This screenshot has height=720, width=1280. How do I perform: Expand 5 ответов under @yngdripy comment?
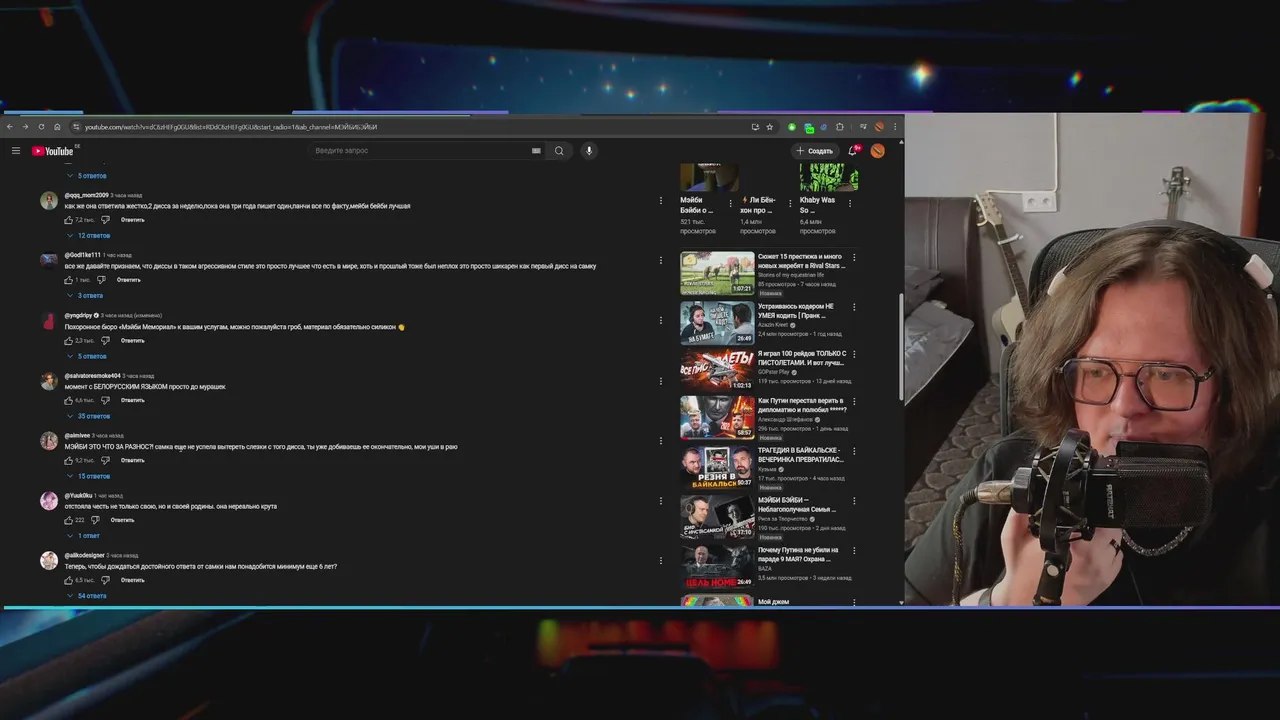pos(86,356)
